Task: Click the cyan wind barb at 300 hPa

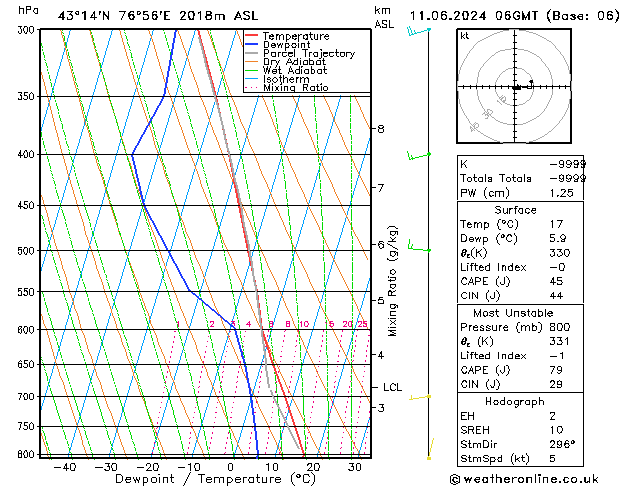Action: click(419, 31)
